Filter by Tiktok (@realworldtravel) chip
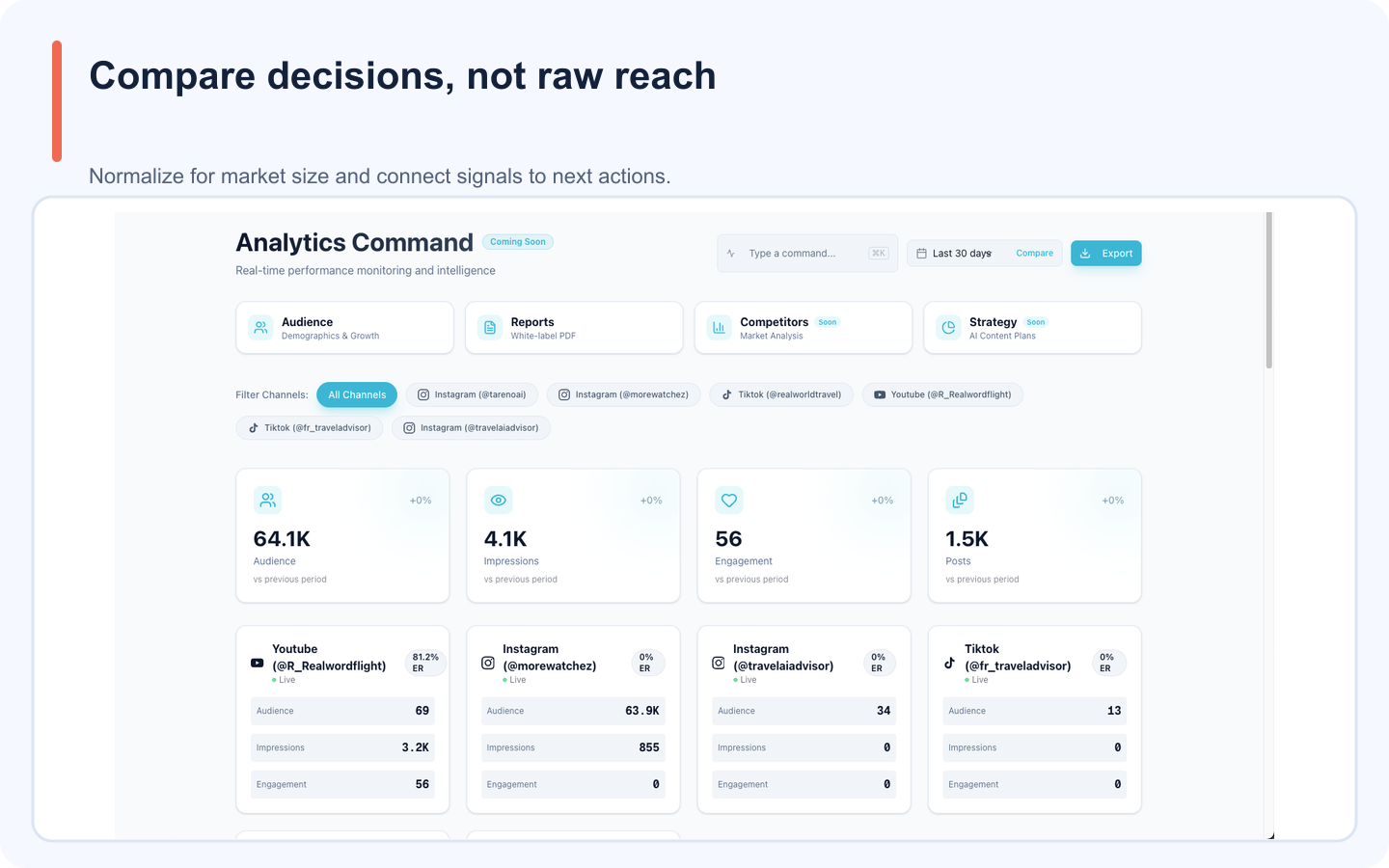Image resolution: width=1389 pixels, height=868 pixels. [x=781, y=394]
